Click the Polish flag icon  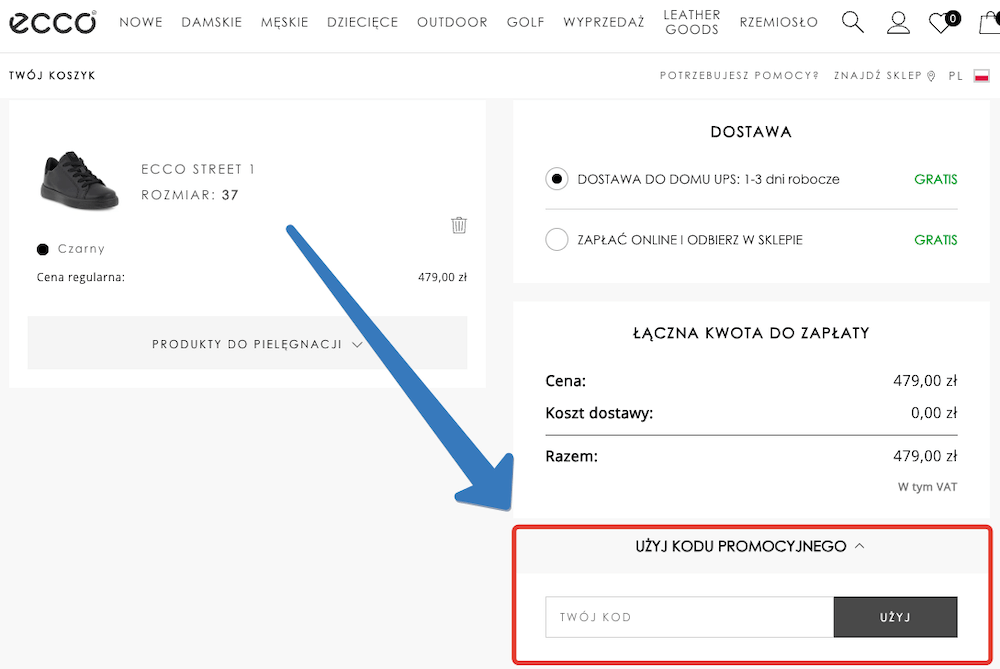click(x=982, y=74)
